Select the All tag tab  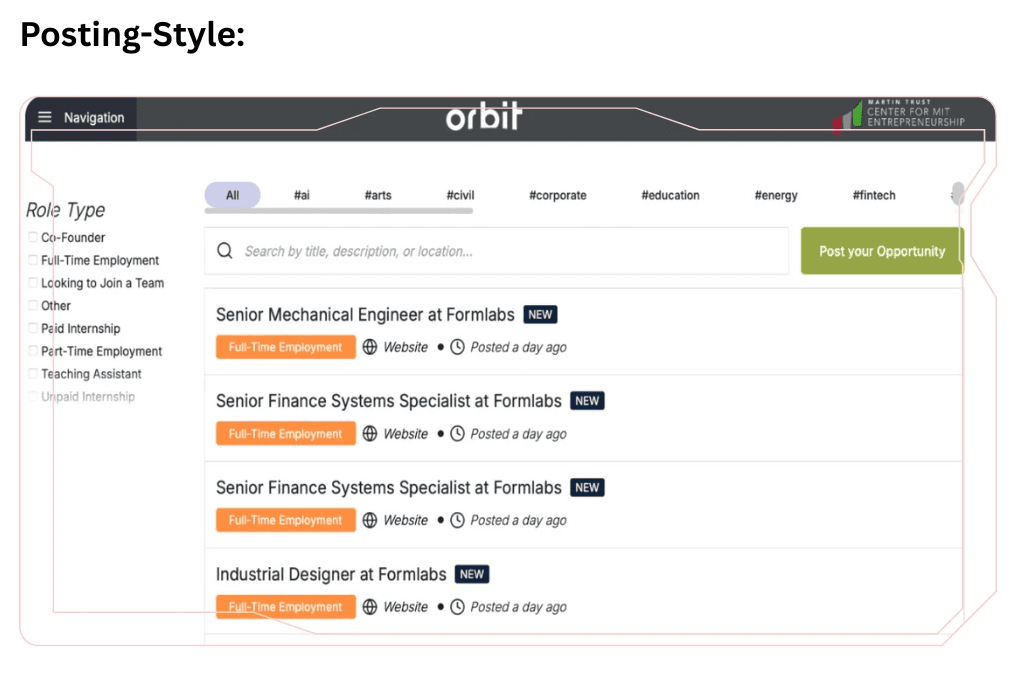tap(232, 195)
